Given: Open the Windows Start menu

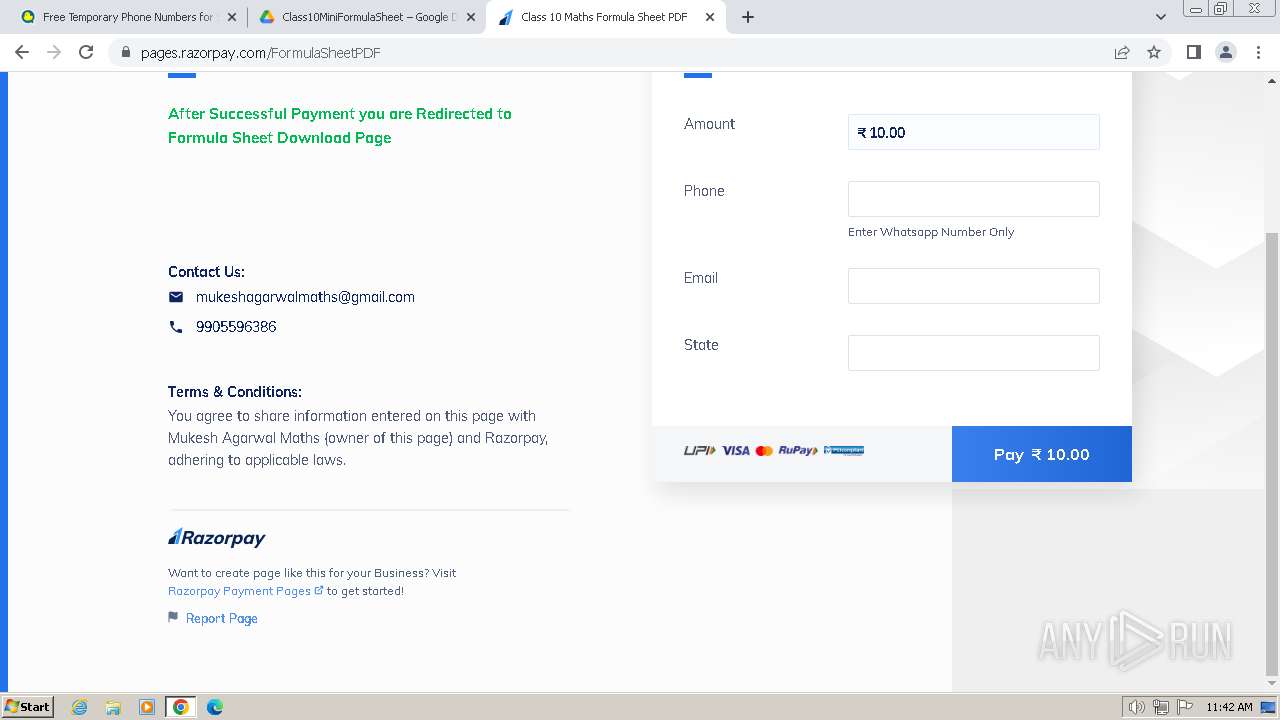Looking at the screenshot, I should click(x=28, y=706).
